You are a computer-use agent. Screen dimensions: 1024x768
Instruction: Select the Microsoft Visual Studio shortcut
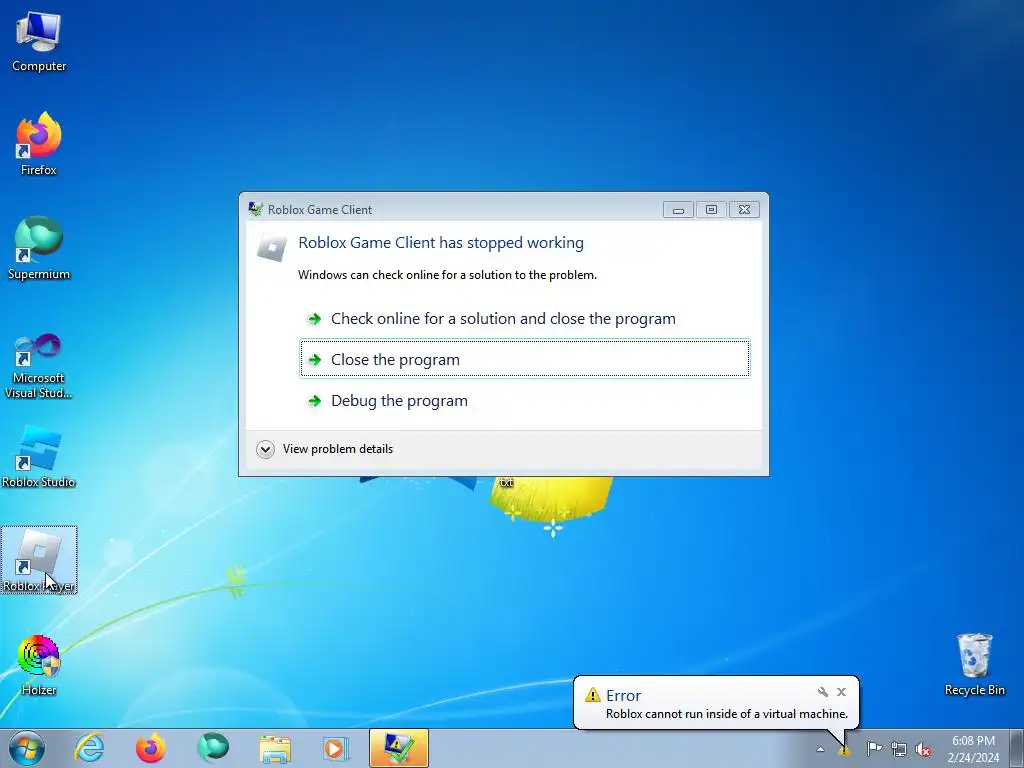(39, 366)
